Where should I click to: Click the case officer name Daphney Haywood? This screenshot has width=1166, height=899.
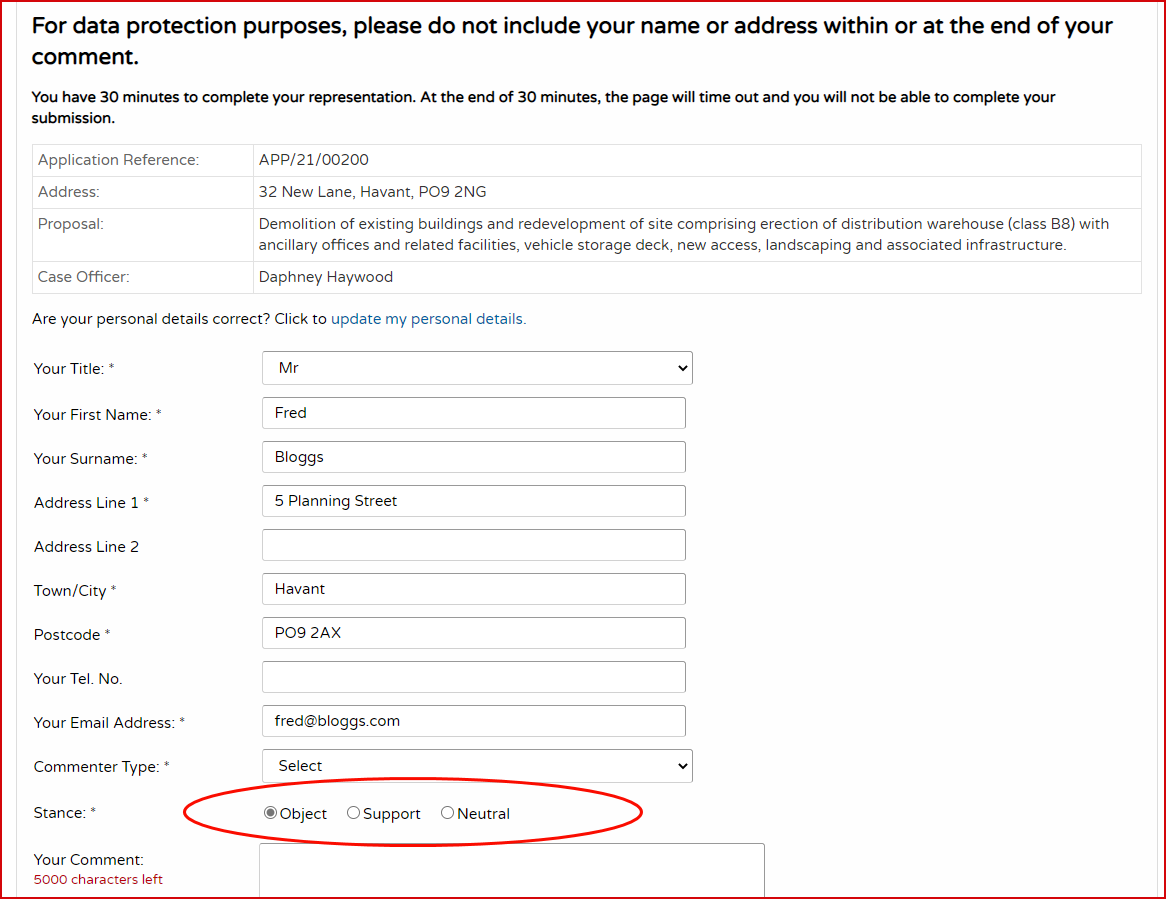[325, 277]
